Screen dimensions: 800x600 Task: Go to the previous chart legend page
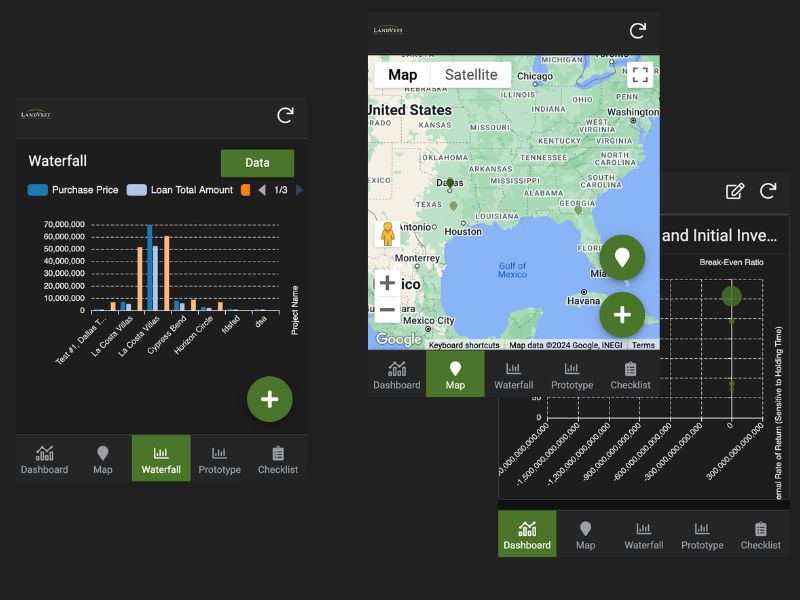click(262, 190)
